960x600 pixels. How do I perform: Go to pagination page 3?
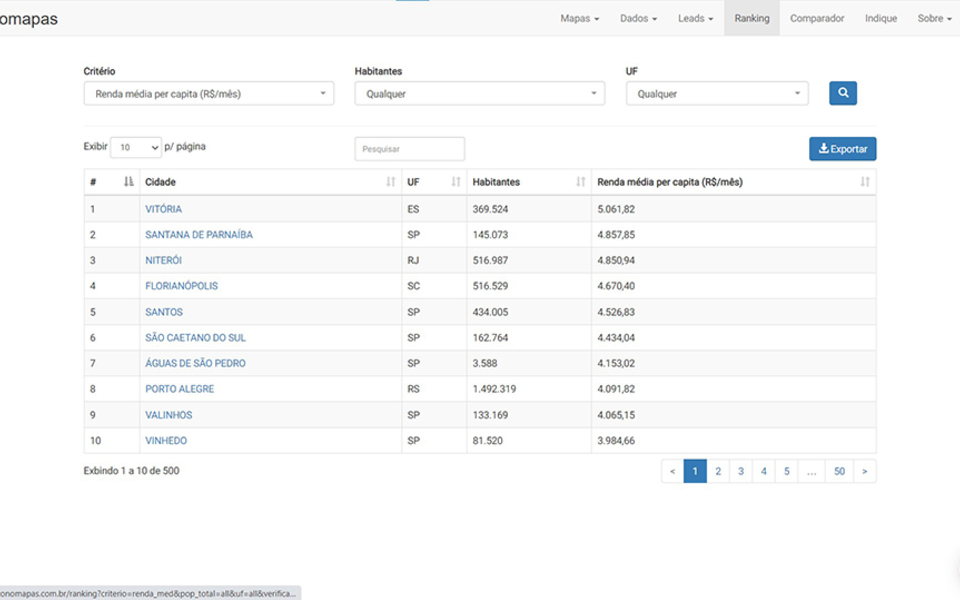tap(741, 471)
